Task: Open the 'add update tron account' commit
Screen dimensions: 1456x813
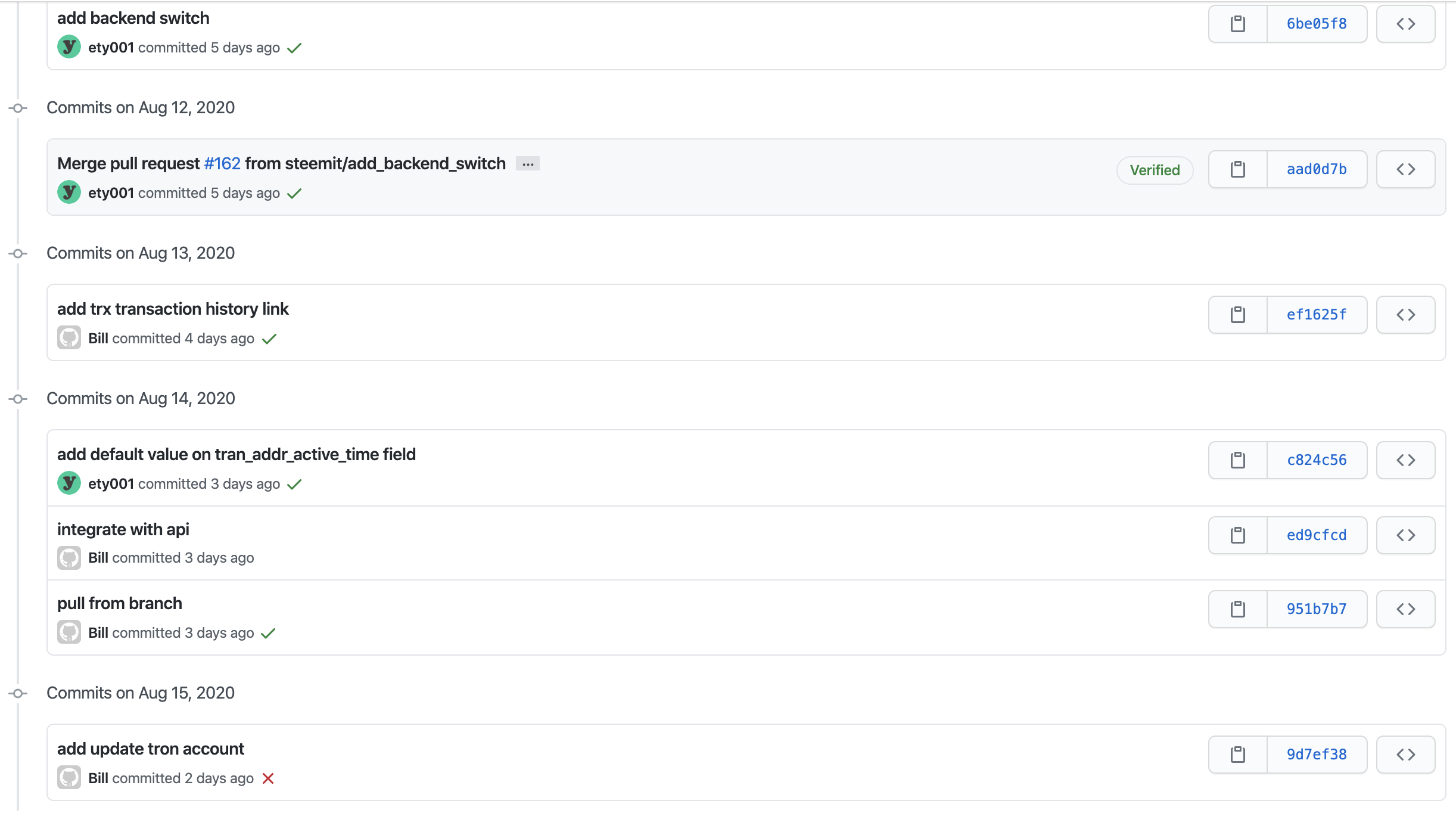Action: pyautogui.click(x=151, y=749)
